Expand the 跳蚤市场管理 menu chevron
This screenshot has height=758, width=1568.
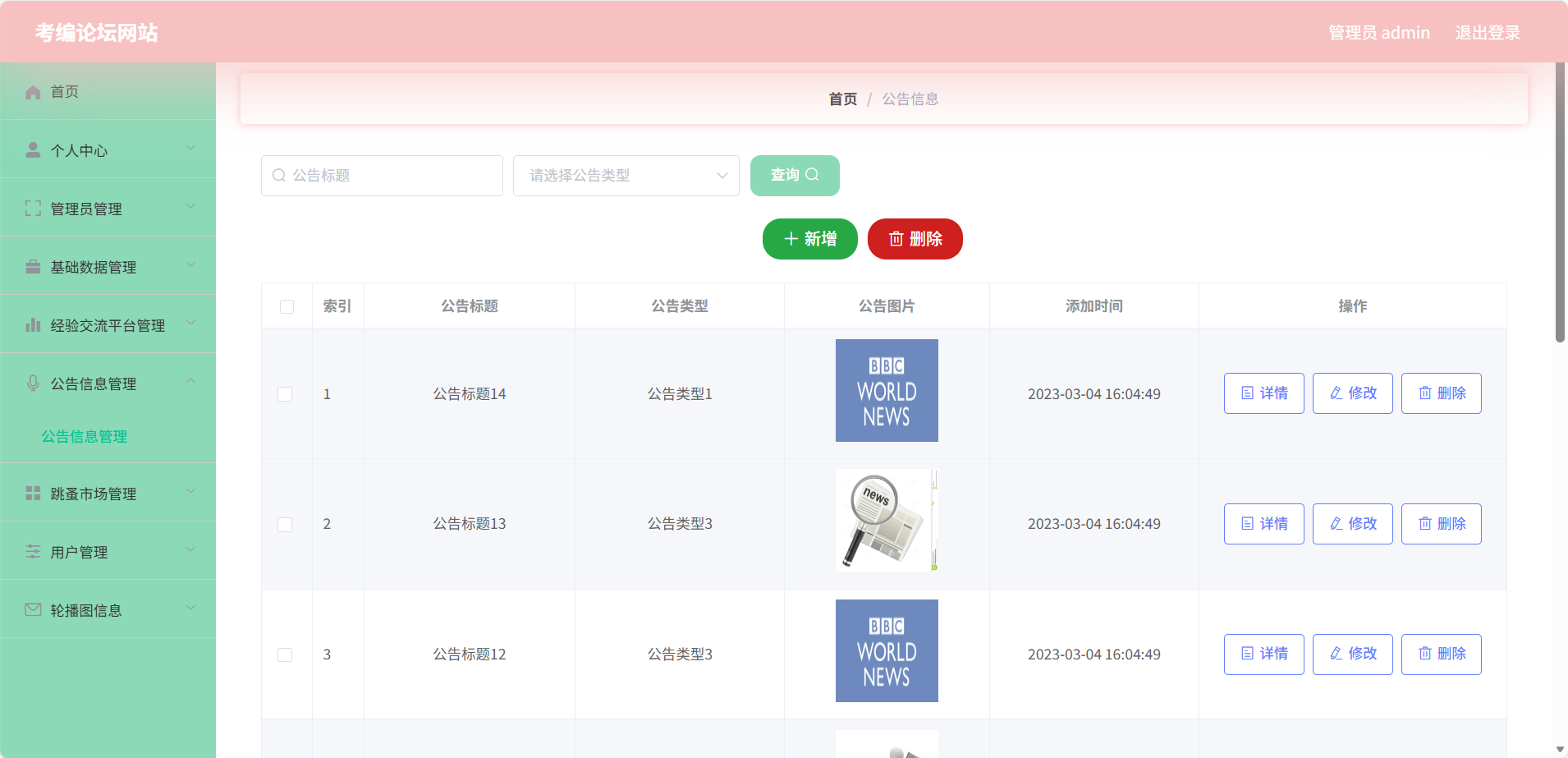coord(190,491)
